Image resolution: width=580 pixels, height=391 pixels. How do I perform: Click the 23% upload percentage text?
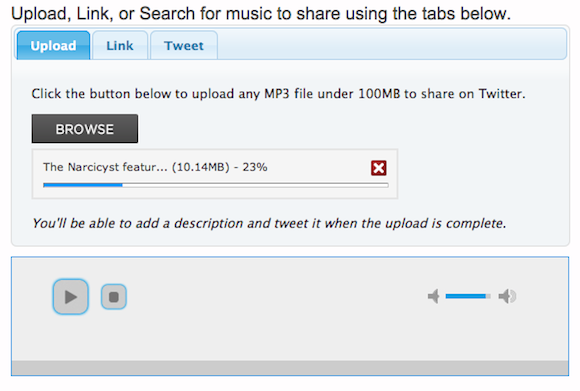click(255, 167)
